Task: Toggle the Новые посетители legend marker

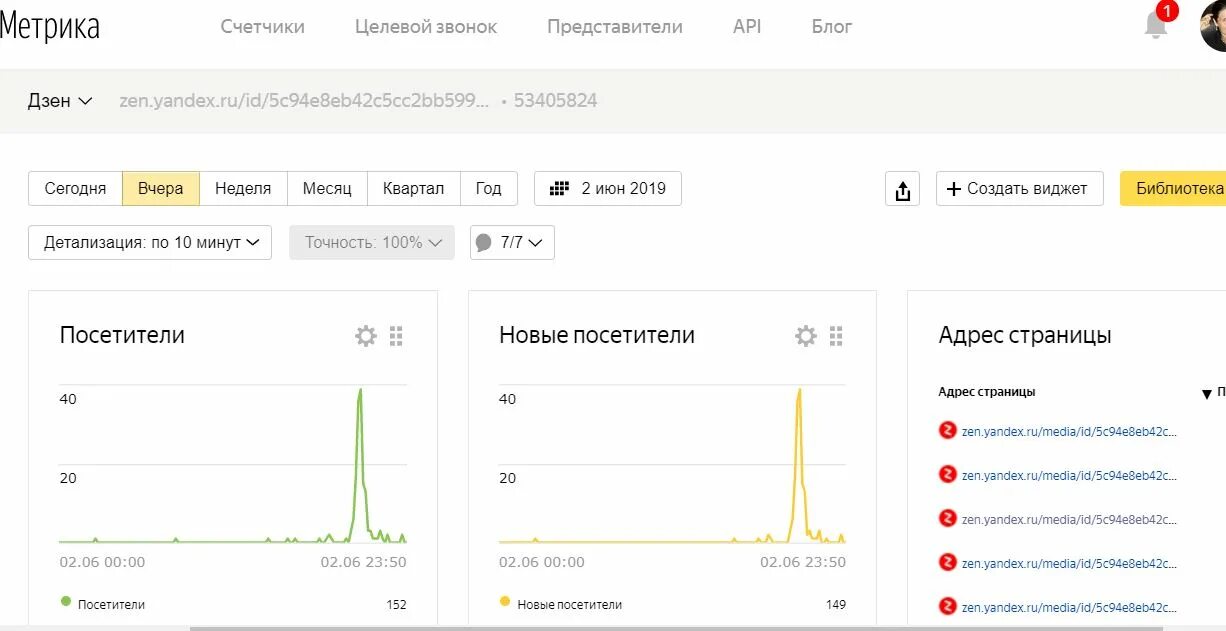Action: coord(505,604)
